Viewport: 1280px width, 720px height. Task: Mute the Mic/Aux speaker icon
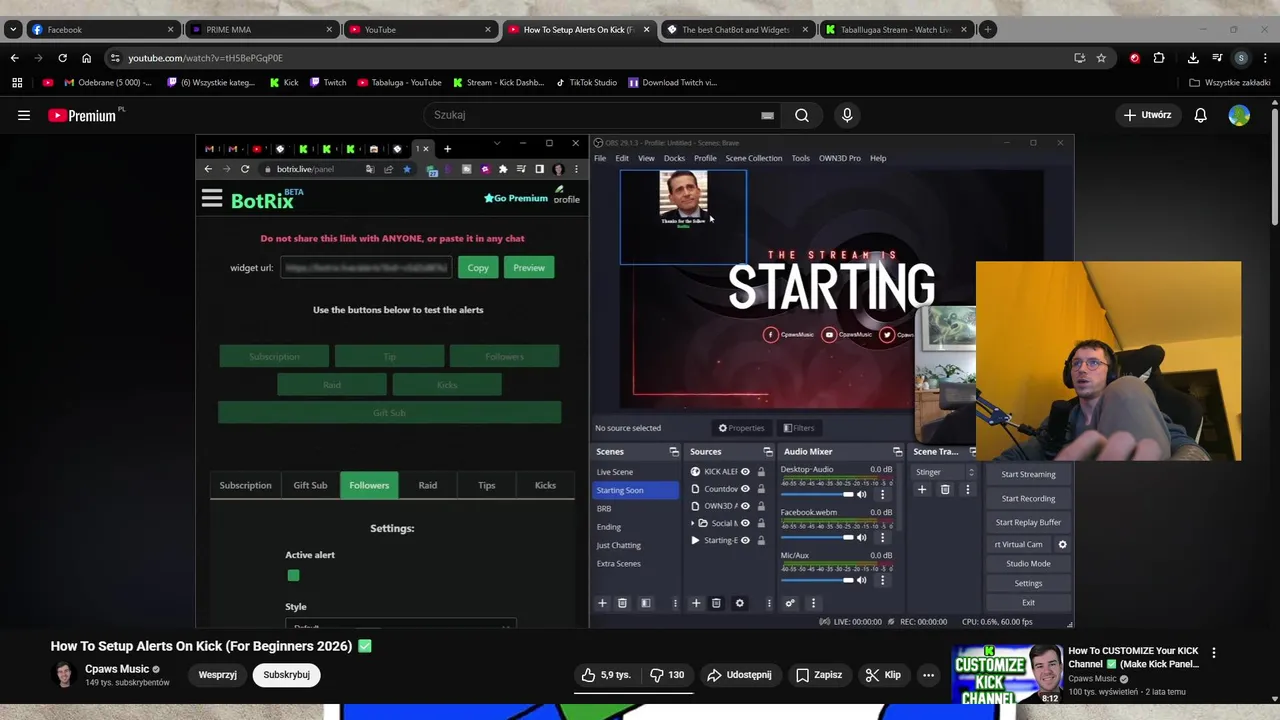861,580
